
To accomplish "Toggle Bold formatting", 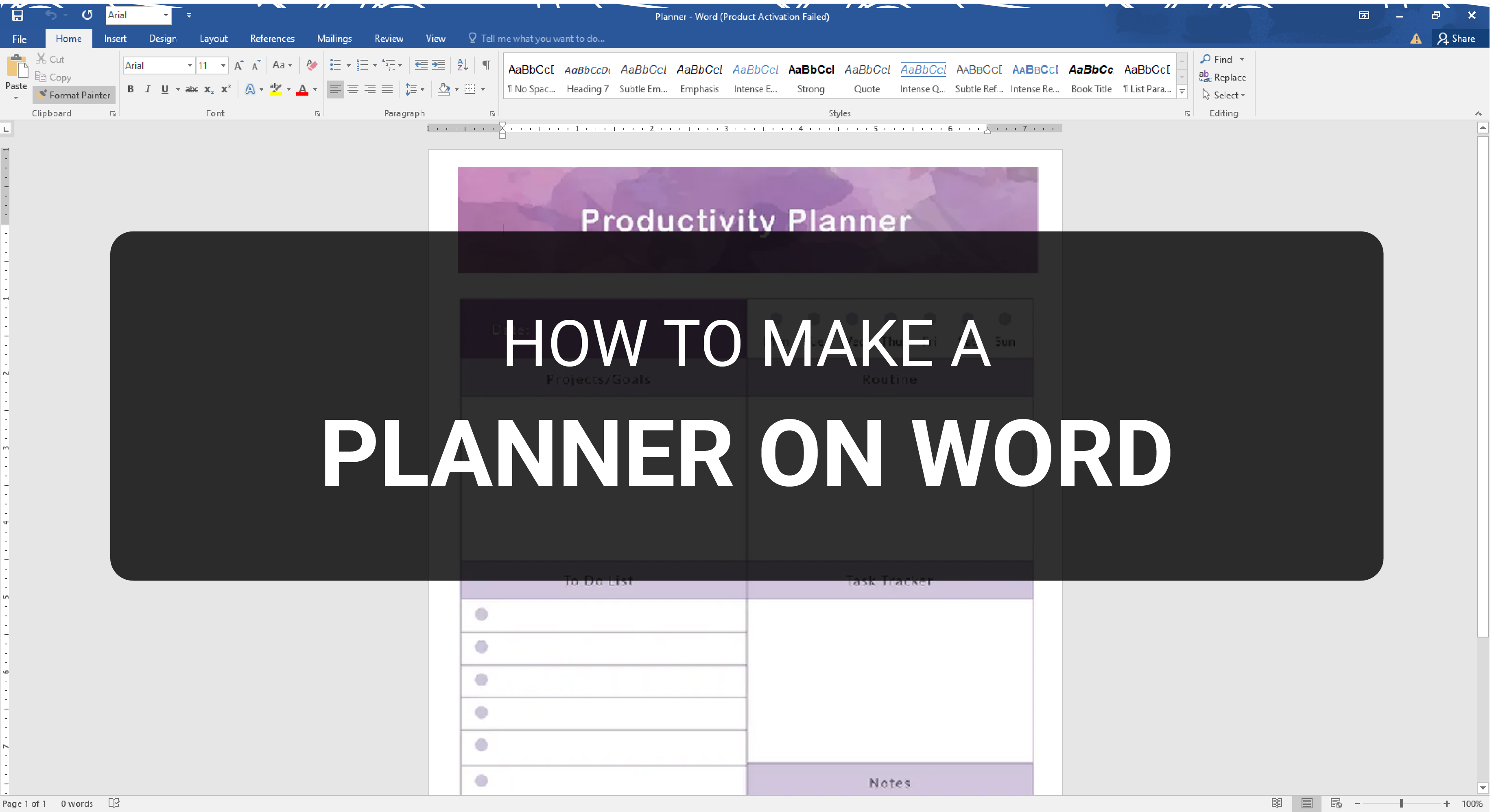I will (131, 89).
